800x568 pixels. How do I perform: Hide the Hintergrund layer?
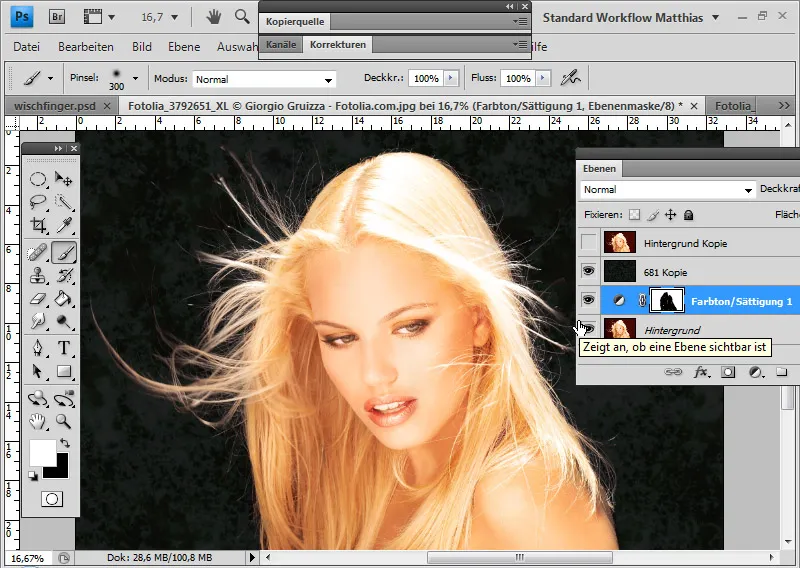(x=589, y=329)
